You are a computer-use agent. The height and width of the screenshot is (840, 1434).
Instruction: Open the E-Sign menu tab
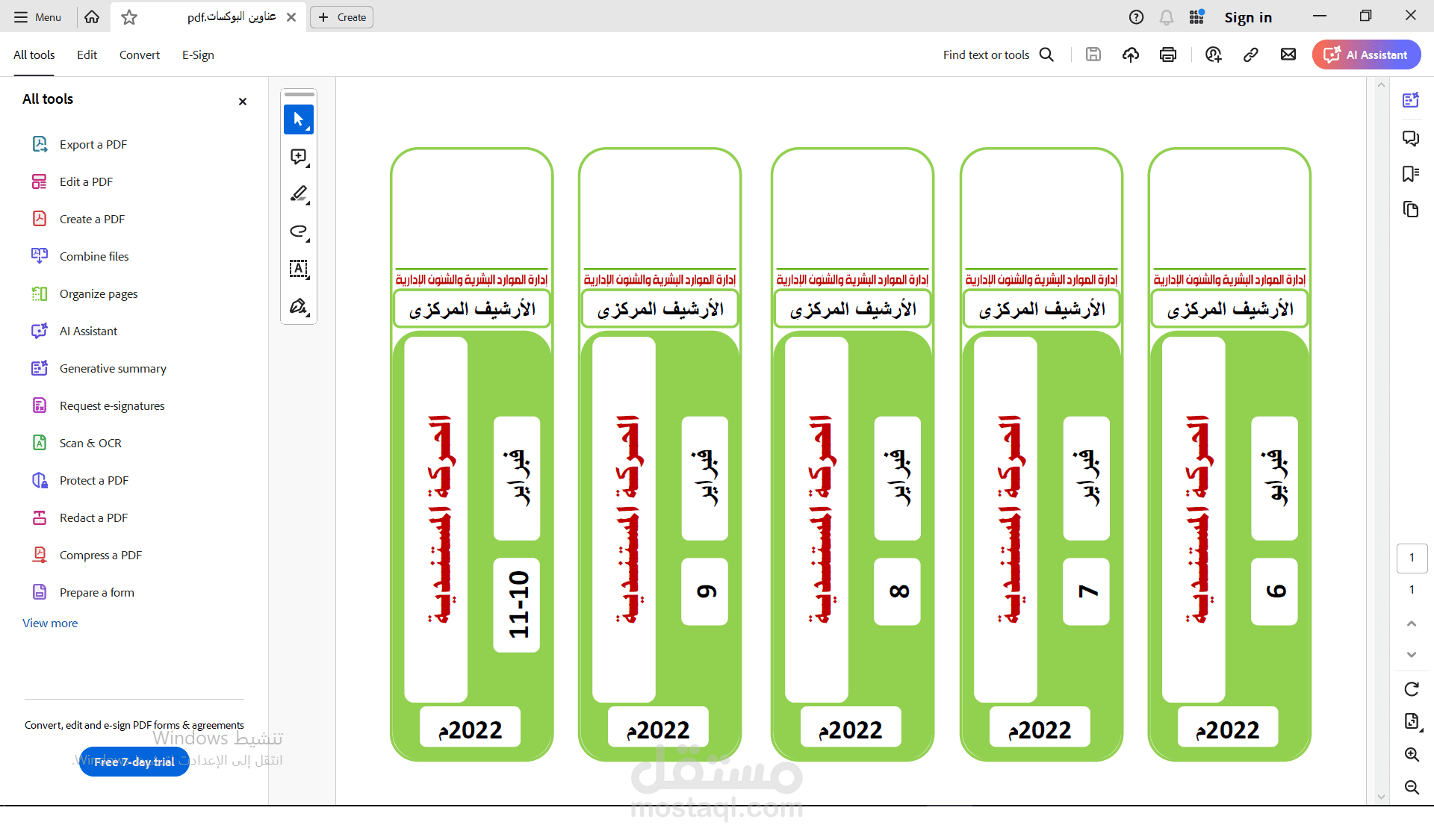click(x=198, y=55)
